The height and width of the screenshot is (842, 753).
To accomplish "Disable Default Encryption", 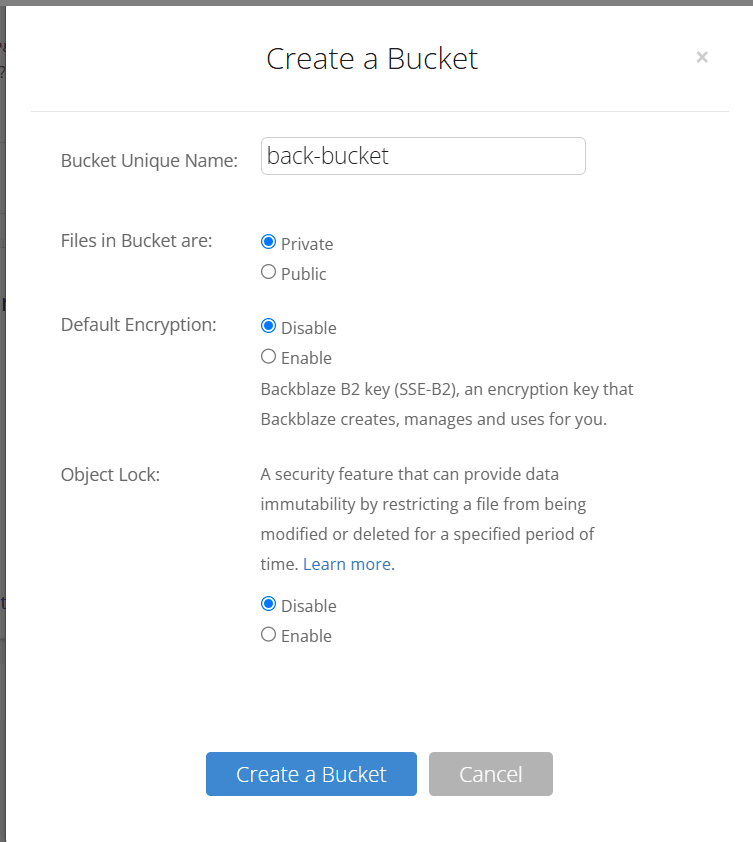I will click(x=268, y=324).
